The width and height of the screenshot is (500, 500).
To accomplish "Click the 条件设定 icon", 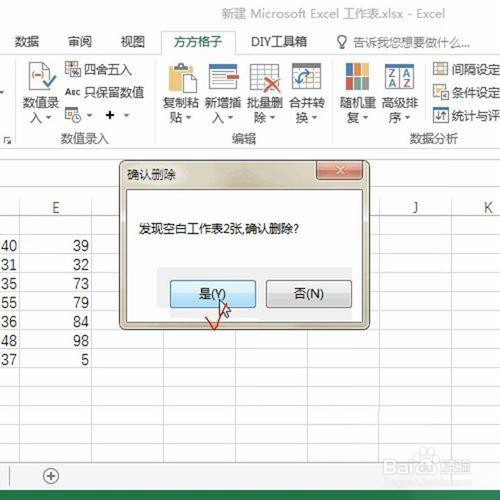I will 441,92.
